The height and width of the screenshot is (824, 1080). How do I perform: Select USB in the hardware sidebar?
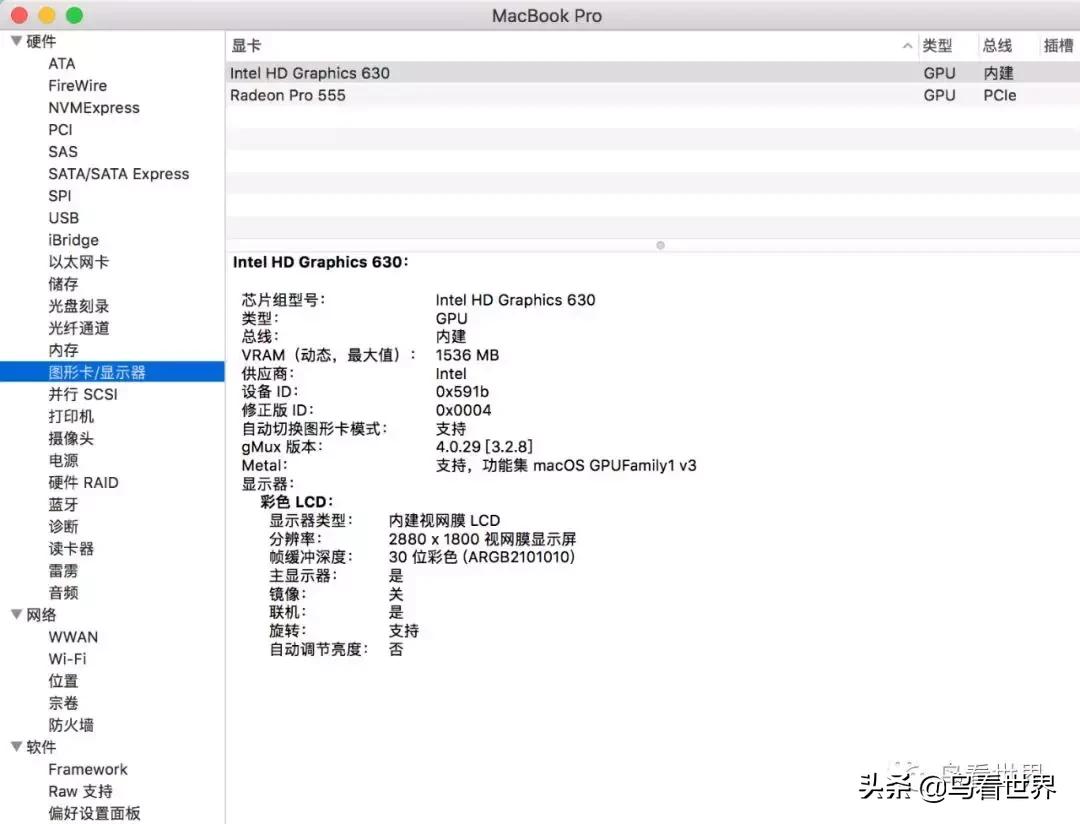pos(64,218)
